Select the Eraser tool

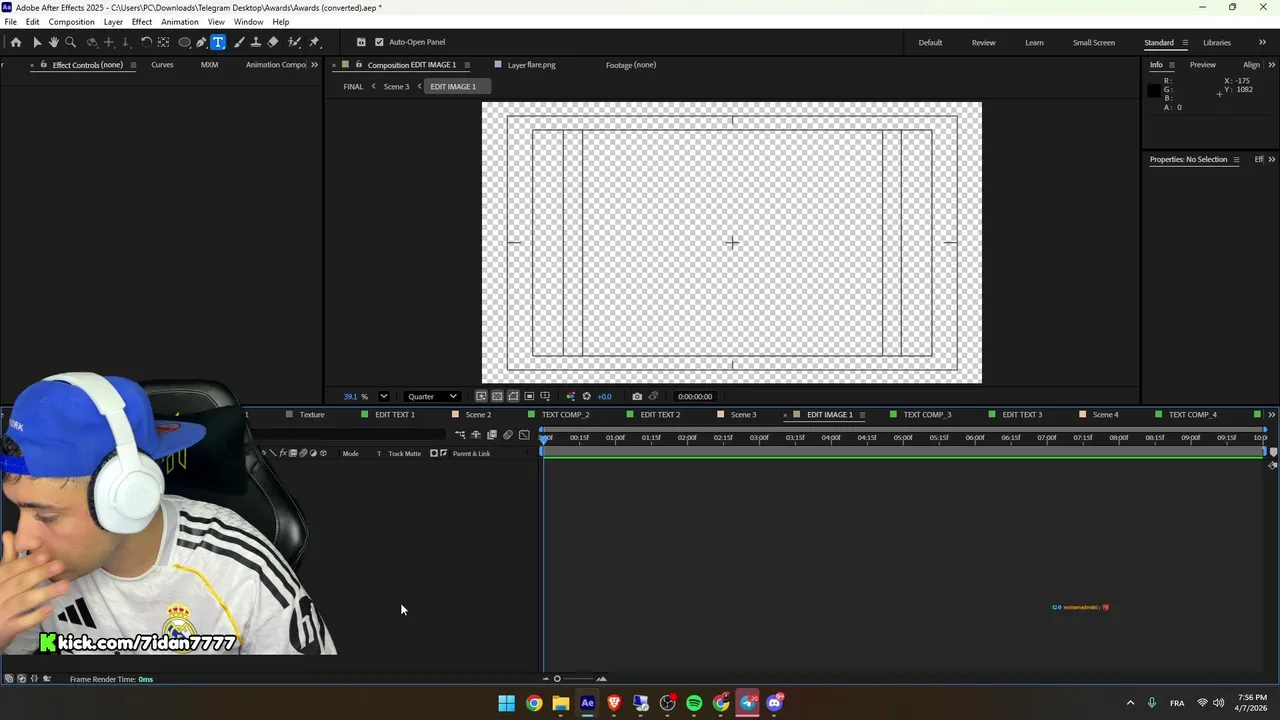coord(273,42)
